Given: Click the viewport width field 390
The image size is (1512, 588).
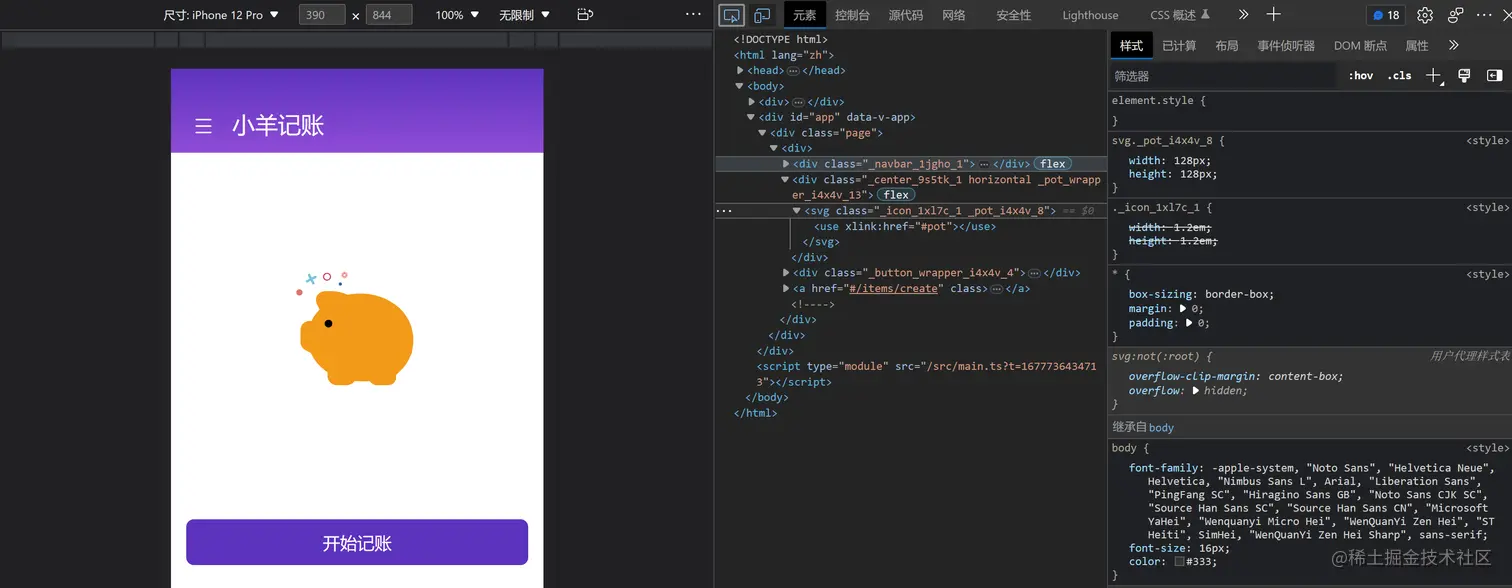Looking at the screenshot, I should click(x=322, y=15).
